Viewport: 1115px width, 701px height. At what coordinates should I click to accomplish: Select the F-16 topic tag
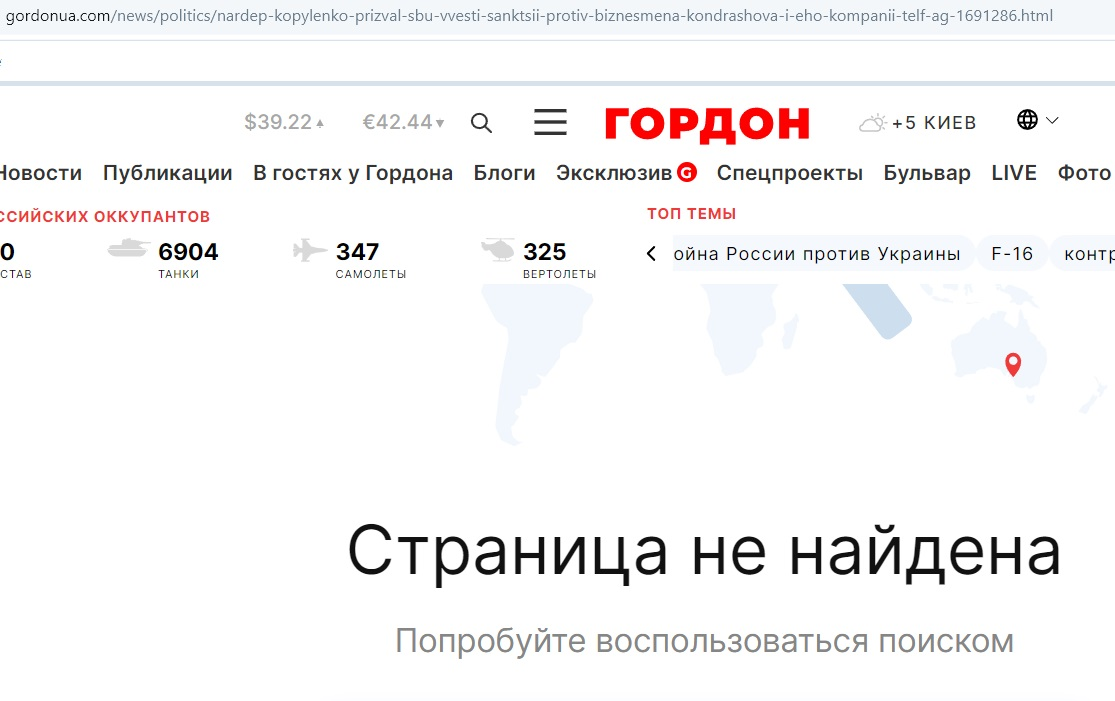point(1011,254)
